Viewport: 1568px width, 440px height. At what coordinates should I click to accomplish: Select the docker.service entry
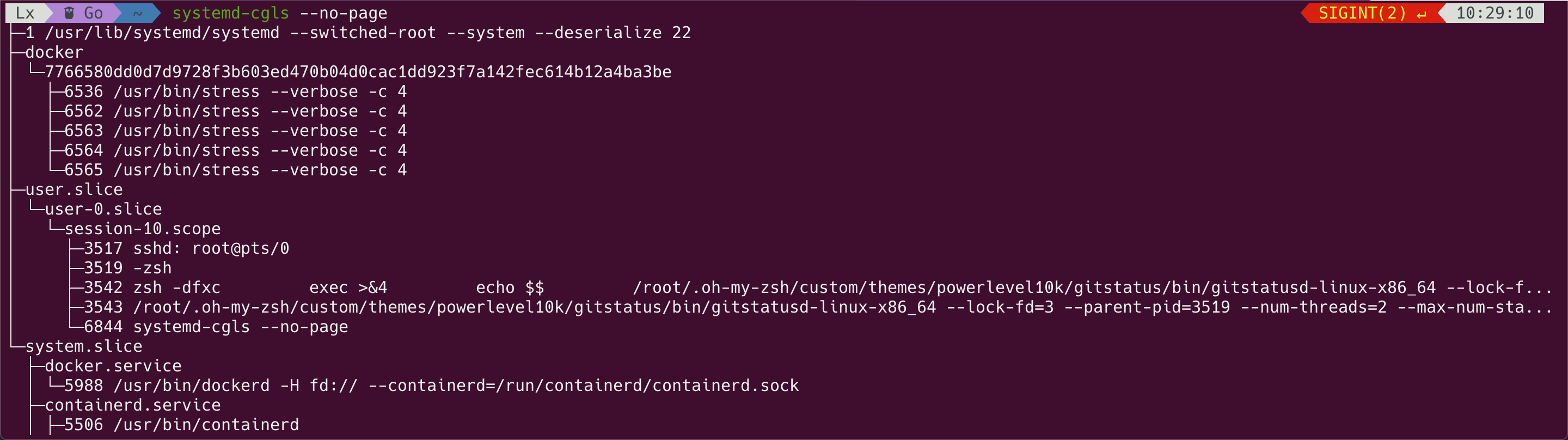coord(113,366)
